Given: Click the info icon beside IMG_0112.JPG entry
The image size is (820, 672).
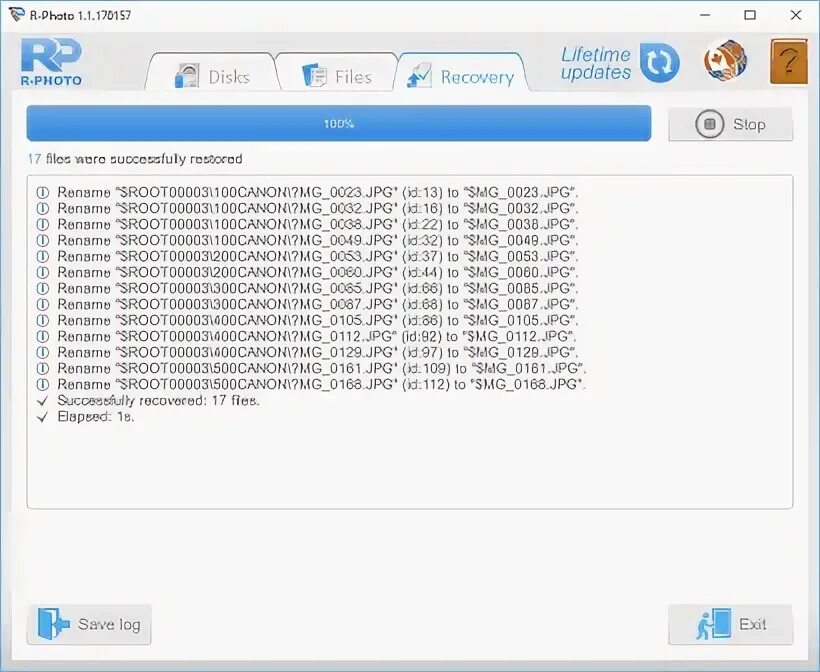Looking at the screenshot, I should pyautogui.click(x=42, y=336).
